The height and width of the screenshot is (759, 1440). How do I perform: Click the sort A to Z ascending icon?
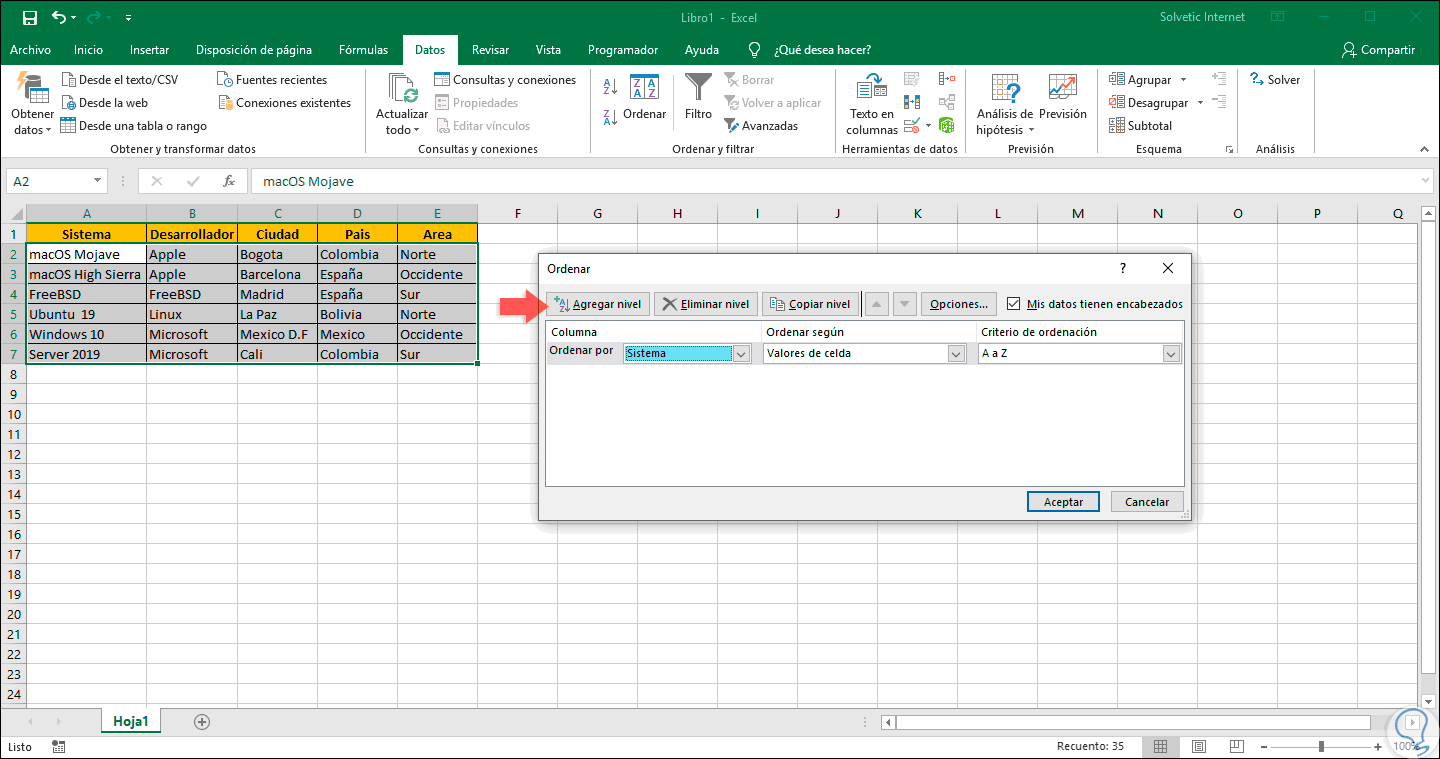(x=610, y=88)
